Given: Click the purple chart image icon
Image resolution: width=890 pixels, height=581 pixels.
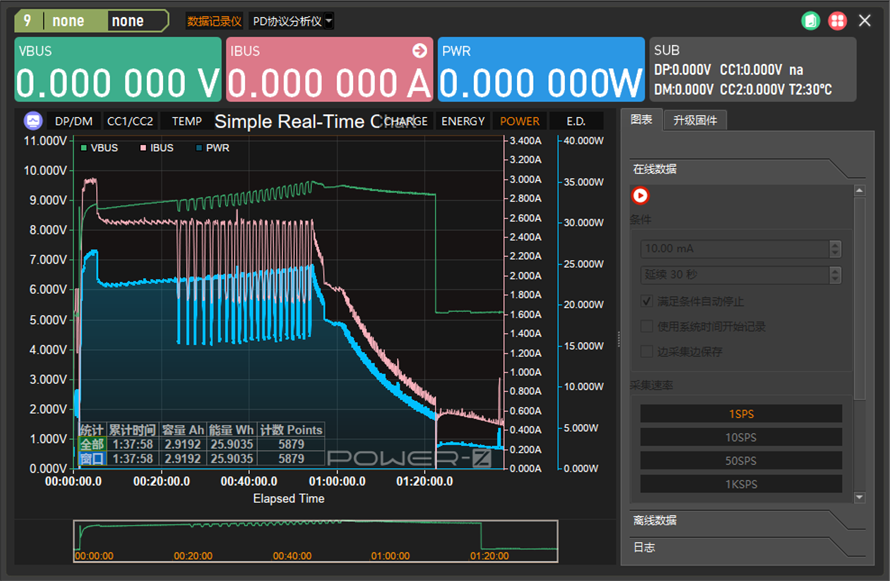Looking at the screenshot, I should tap(33, 121).
